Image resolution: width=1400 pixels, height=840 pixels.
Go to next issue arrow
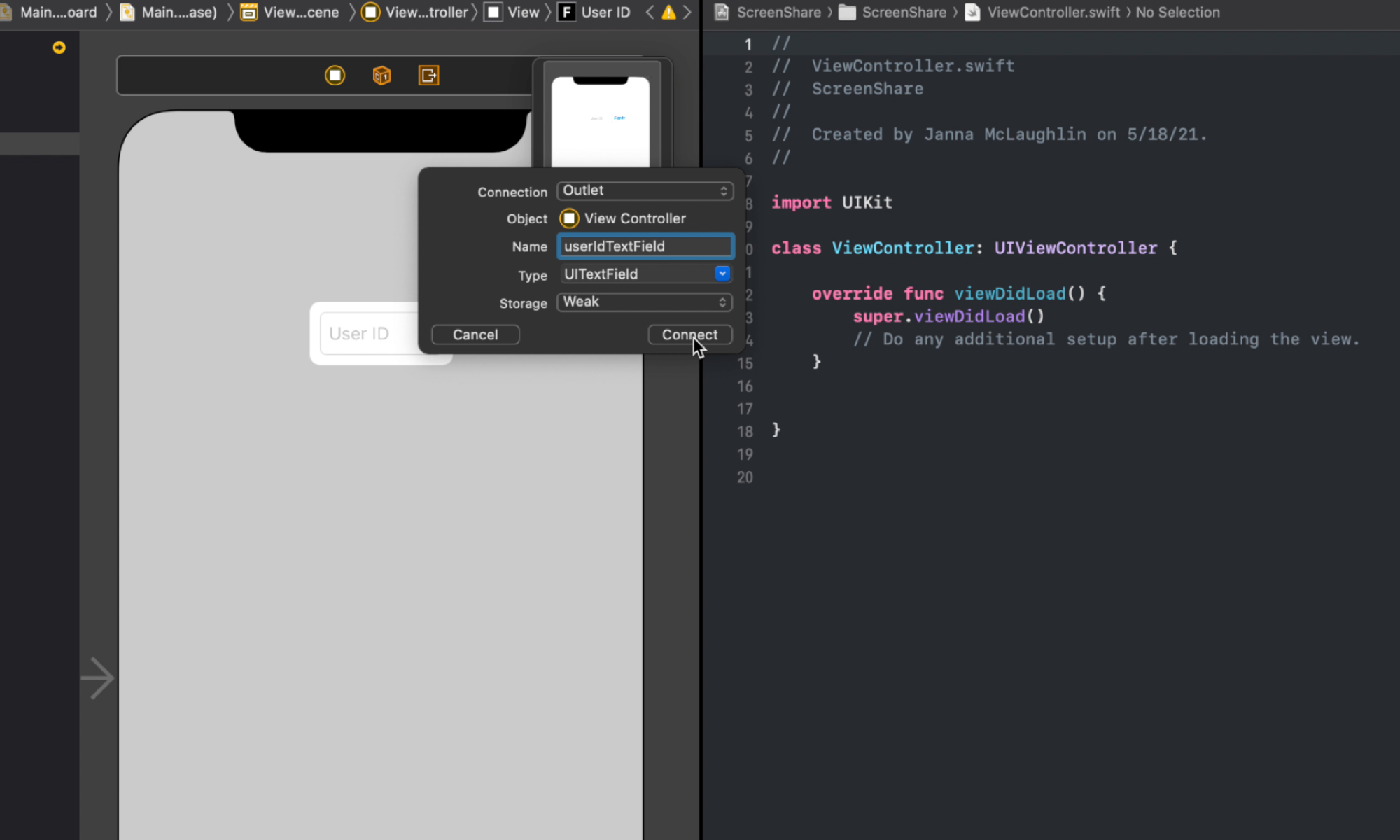click(687, 13)
